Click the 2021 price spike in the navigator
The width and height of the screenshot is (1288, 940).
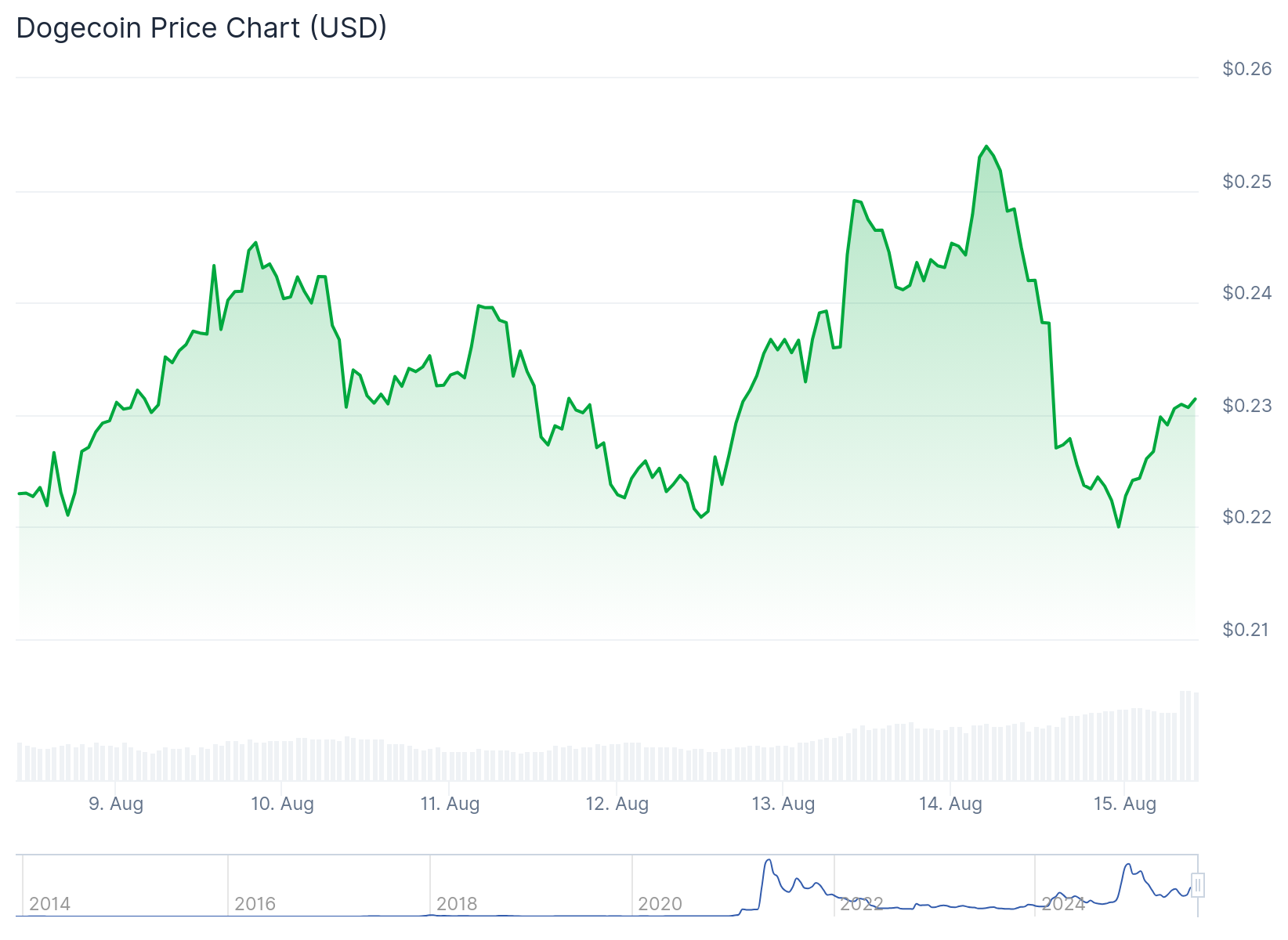[x=769, y=862]
